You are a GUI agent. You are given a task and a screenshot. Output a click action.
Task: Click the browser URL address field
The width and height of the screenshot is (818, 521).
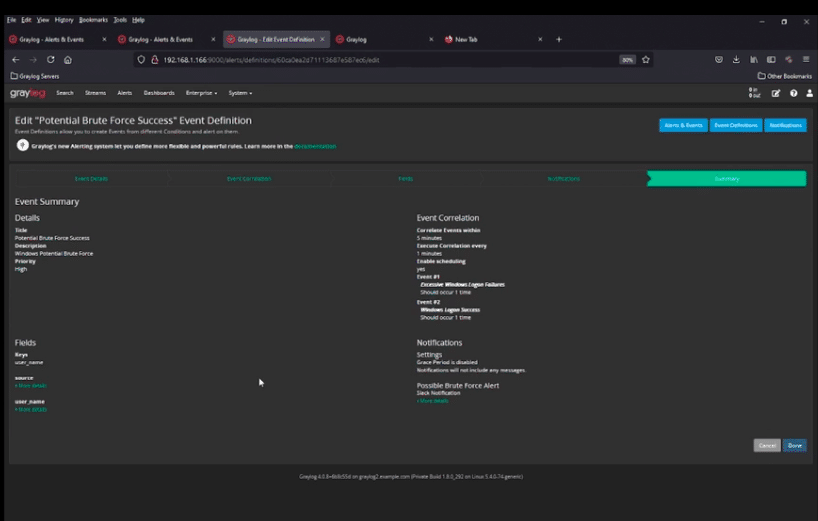click(x=380, y=59)
